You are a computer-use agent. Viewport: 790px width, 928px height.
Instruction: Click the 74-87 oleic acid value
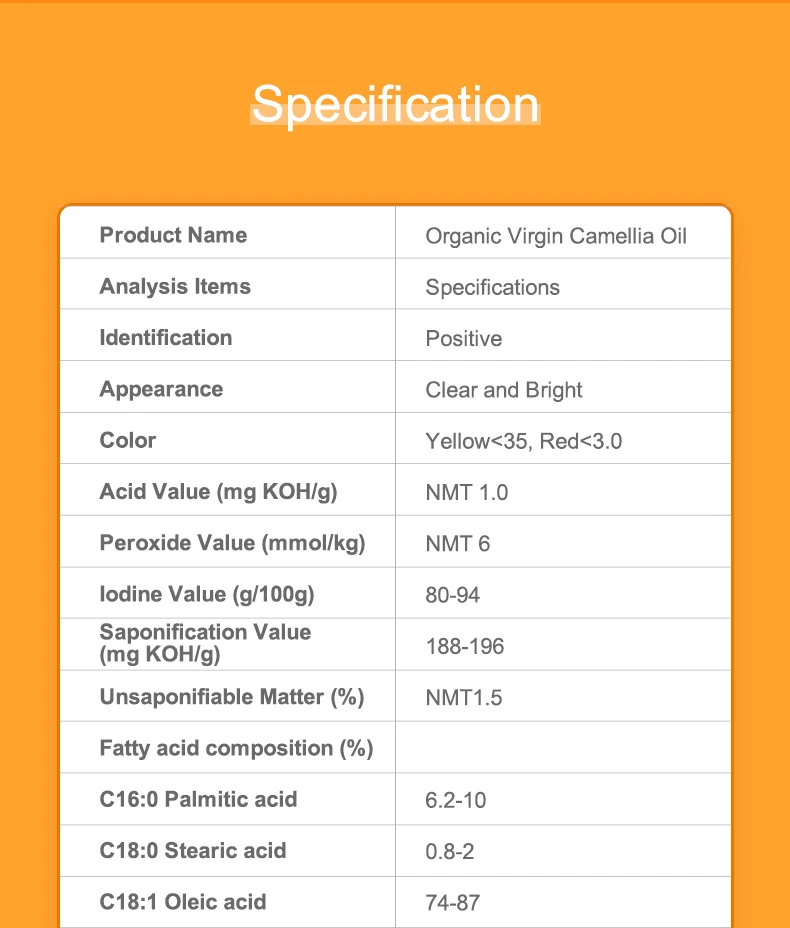pos(453,903)
